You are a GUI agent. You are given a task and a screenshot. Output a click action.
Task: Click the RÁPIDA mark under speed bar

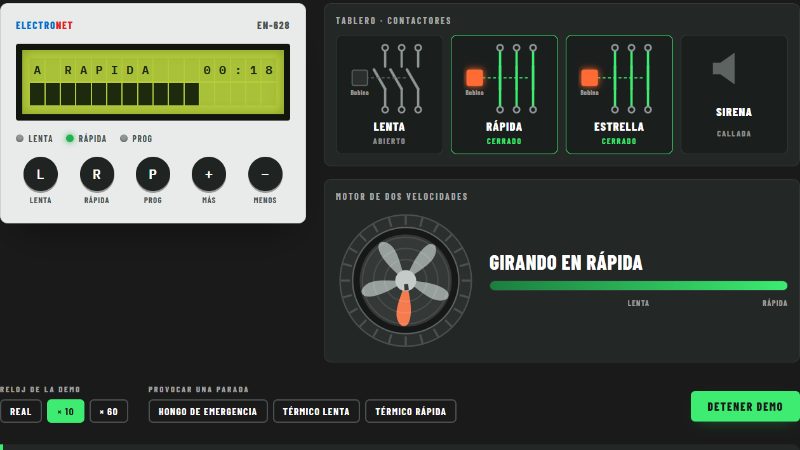pos(774,303)
